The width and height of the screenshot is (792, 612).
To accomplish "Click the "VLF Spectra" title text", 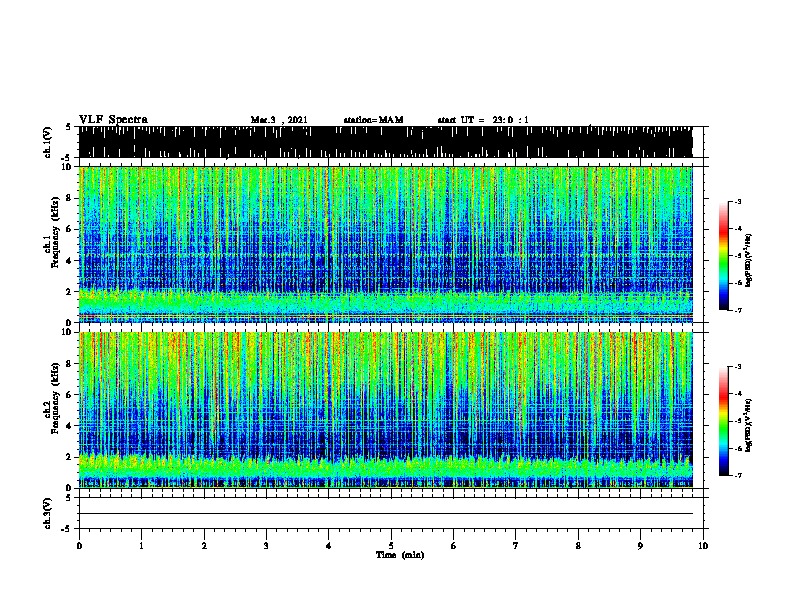I will click(x=113, y=120).
